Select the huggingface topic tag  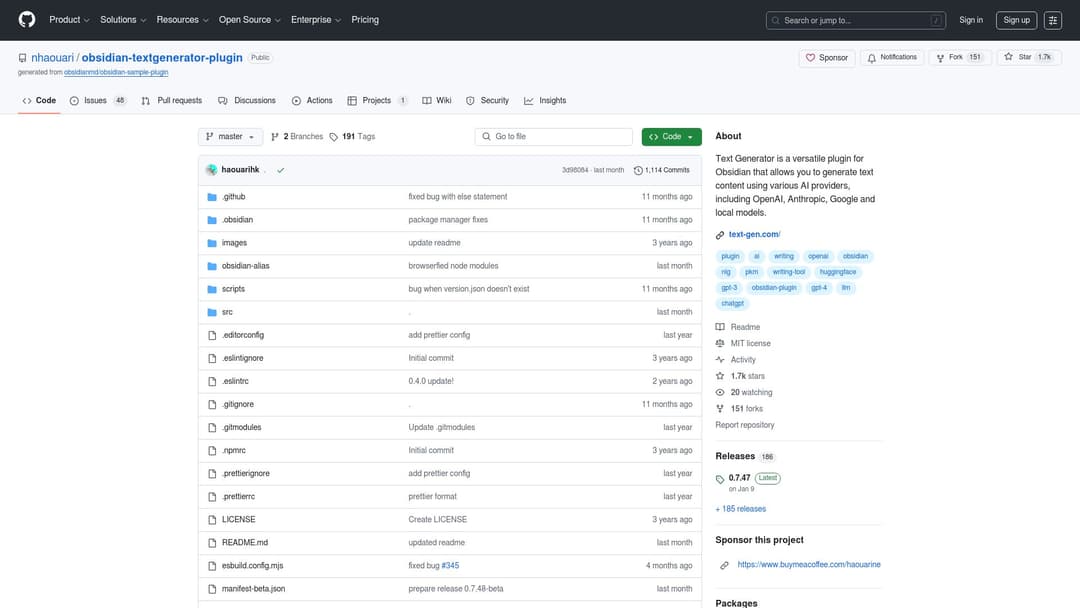click(x=838, y=272)
